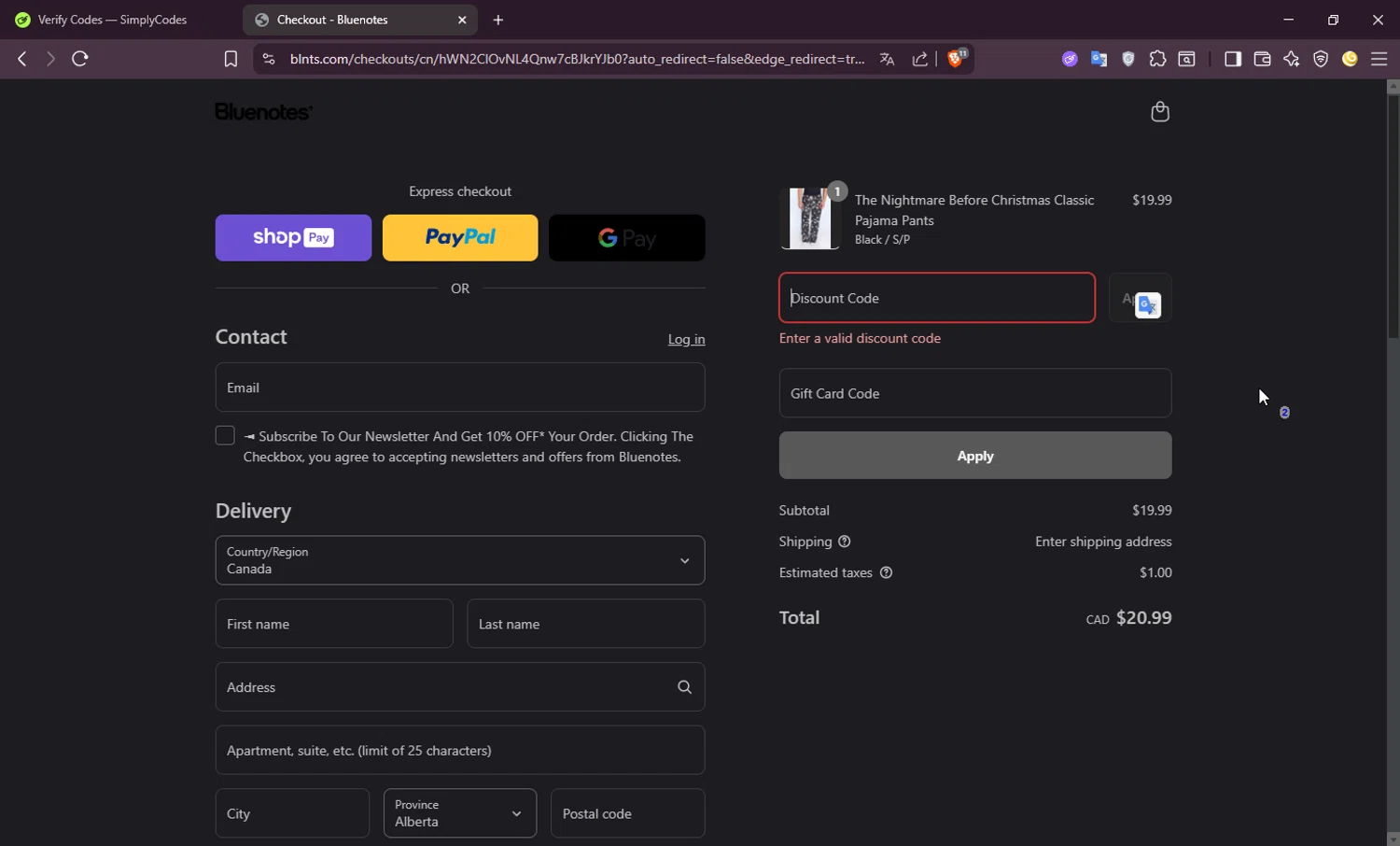1400x846 pixels.
Task: Open Brave Wallet icon
Action: coord(1262,59)
